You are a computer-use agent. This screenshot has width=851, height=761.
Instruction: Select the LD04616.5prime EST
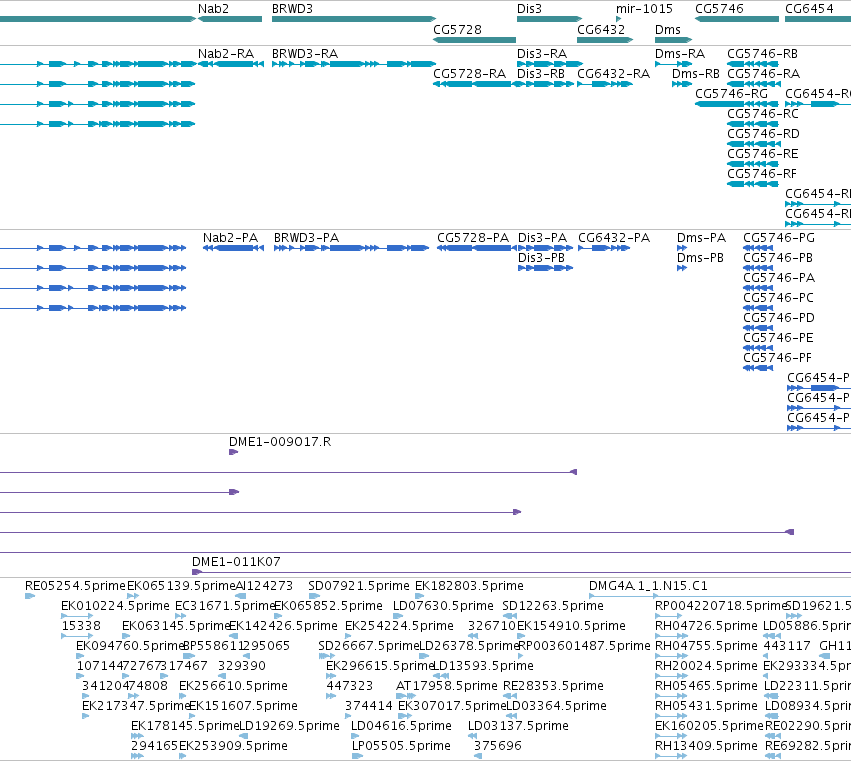point(355,737)
